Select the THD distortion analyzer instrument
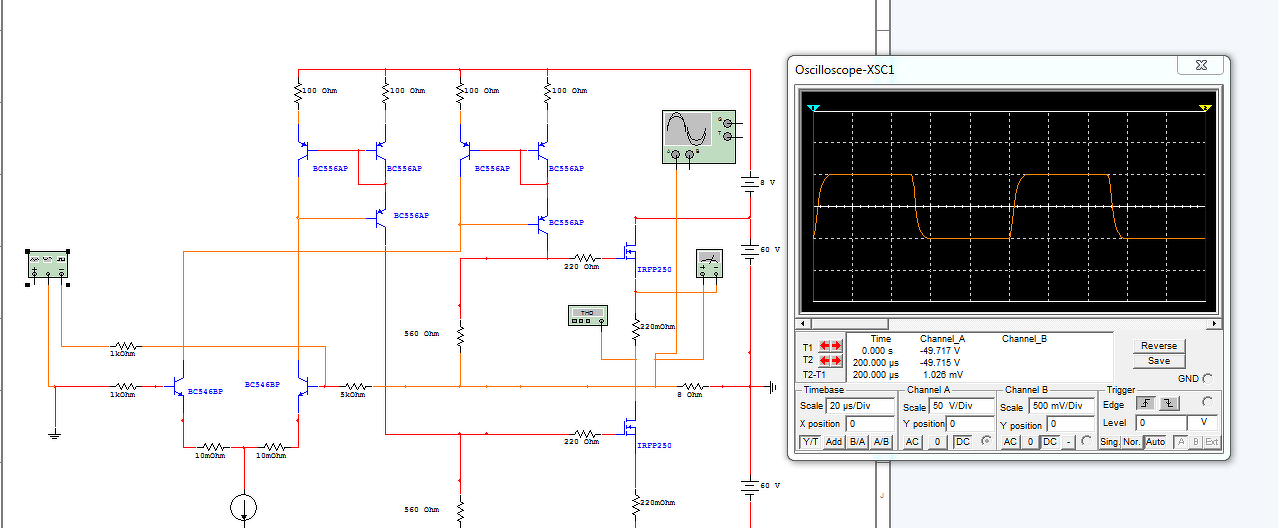The height and width of the screenshot is (528, 1278). pyautogui.click(x=587, y=315)
